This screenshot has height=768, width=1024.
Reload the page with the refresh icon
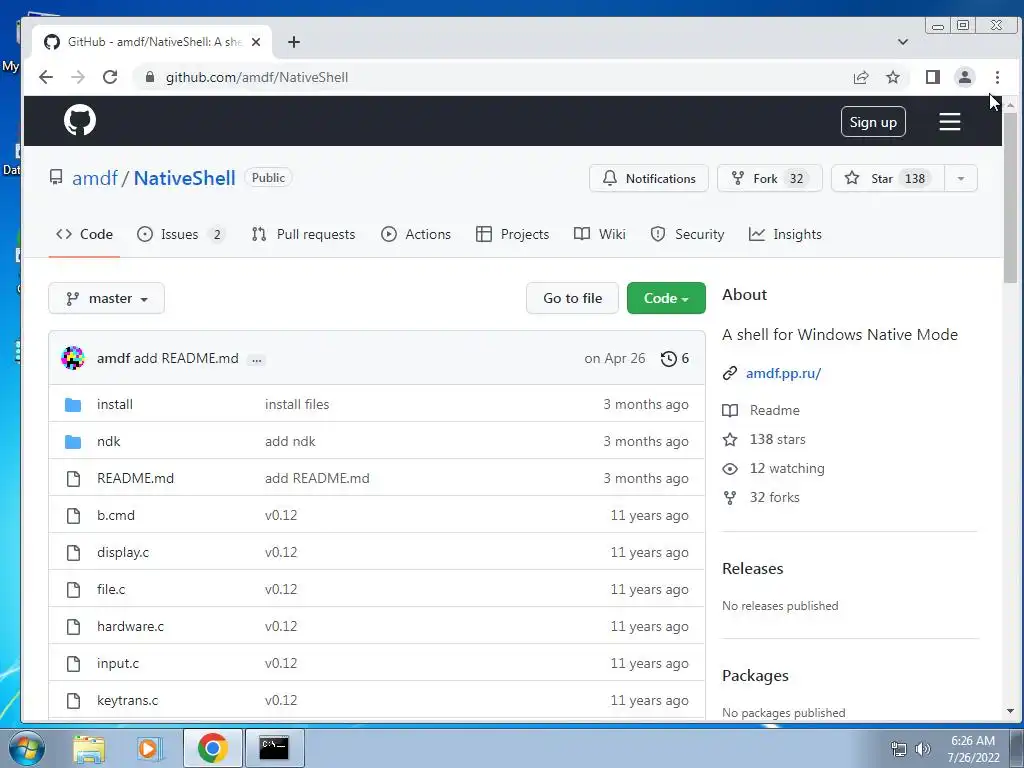(110, 77)
